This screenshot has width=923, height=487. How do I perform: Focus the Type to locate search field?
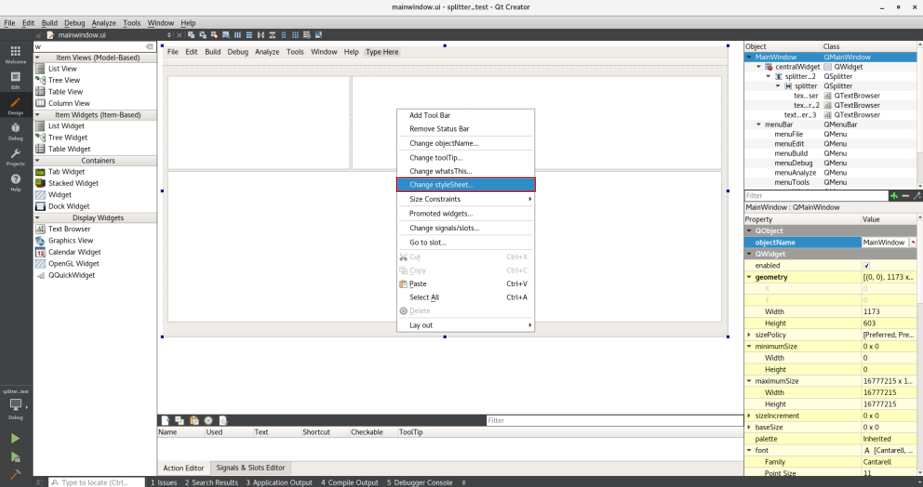click(x=96, y=482)
